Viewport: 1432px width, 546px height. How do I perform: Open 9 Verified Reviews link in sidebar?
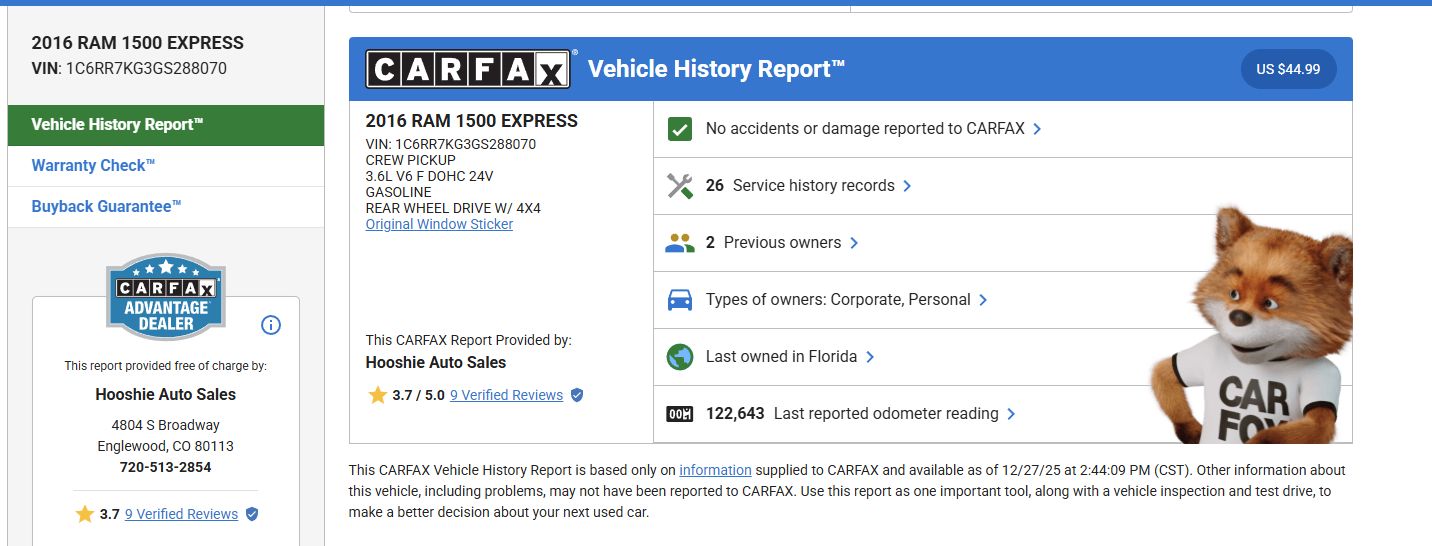tap(181, 514)
